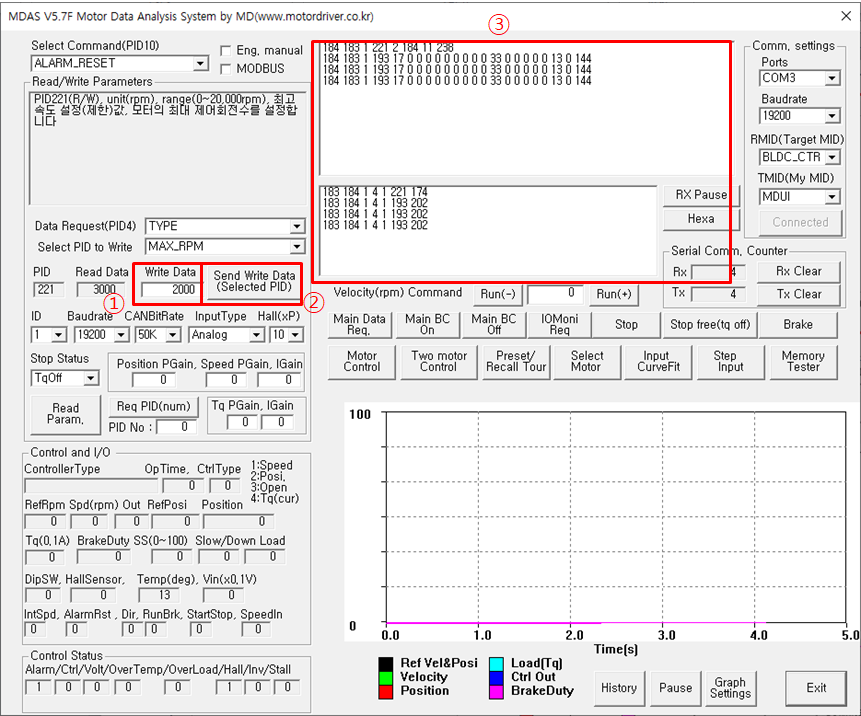Viewport: 861px width, 716px height.
Task: Toggle the MODBUS checkbox
Action: [x=225, y=69]
